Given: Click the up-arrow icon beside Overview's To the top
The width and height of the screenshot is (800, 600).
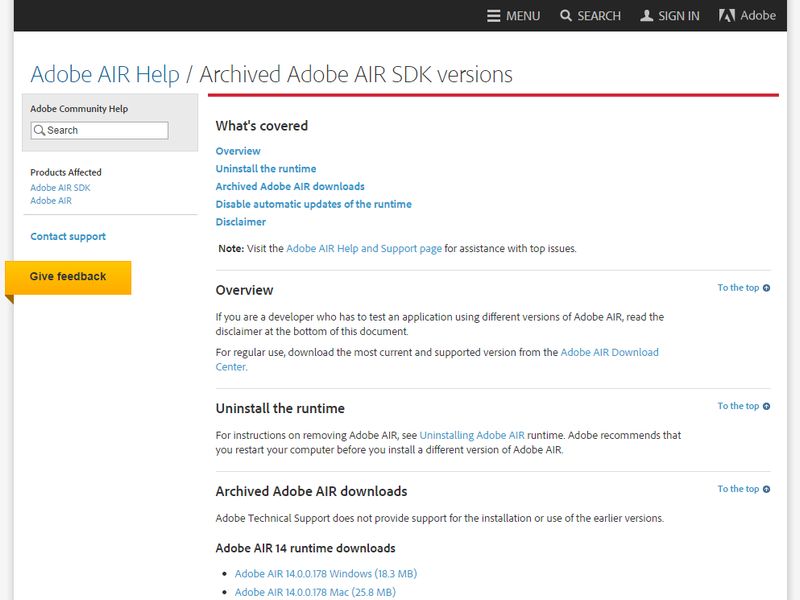Looking at the screenshot, I should (x=766, y=288).
